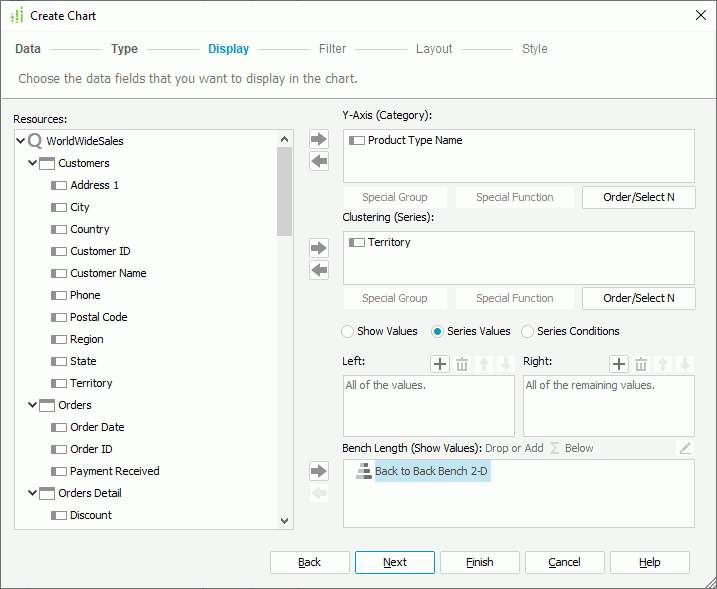This screenshot has height=589, width=717.
Task: Select the Series Values radio button
Action: pyautogui.click(x=438, y=331)
